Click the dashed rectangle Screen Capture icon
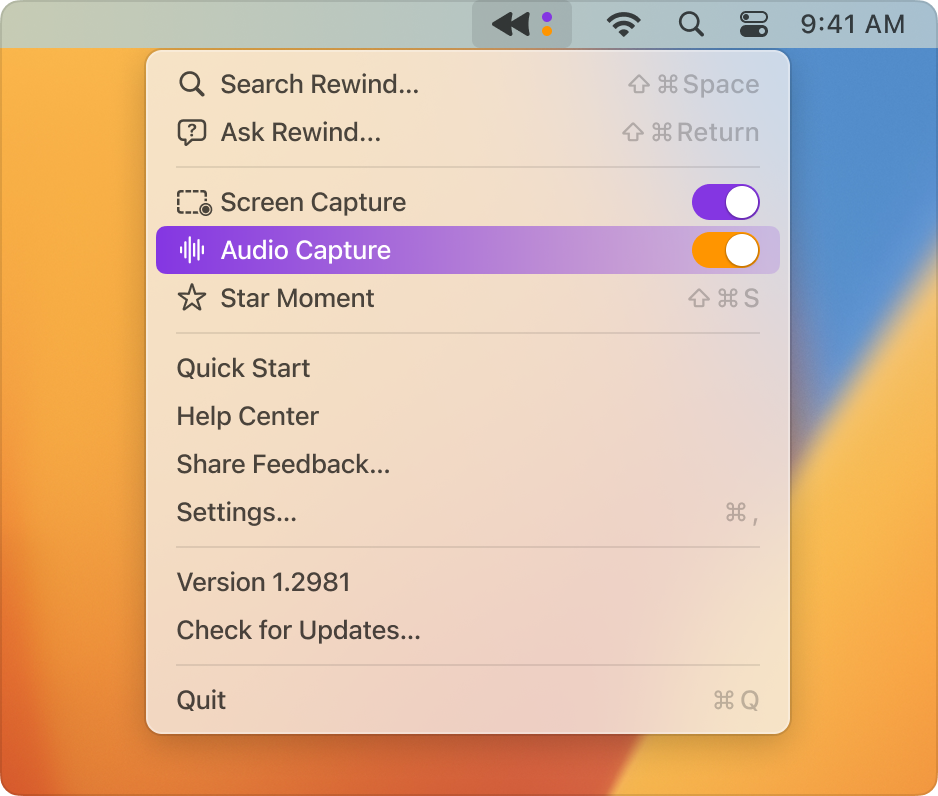Viewport: 938px width, 796px height. [x=193, y=203]
